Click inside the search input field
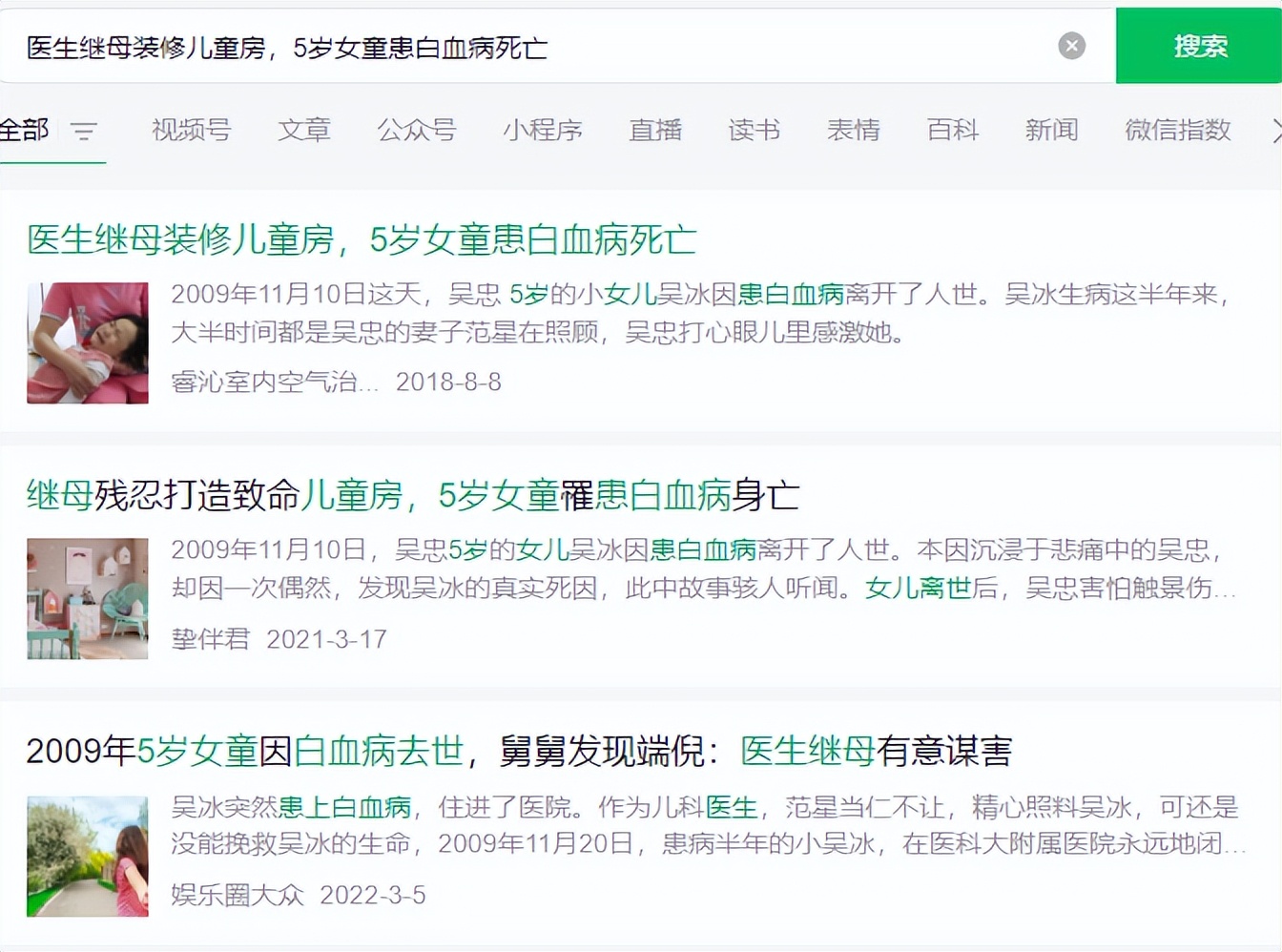The width and height of the screenshot is (1282, 952). coord(477,45)
